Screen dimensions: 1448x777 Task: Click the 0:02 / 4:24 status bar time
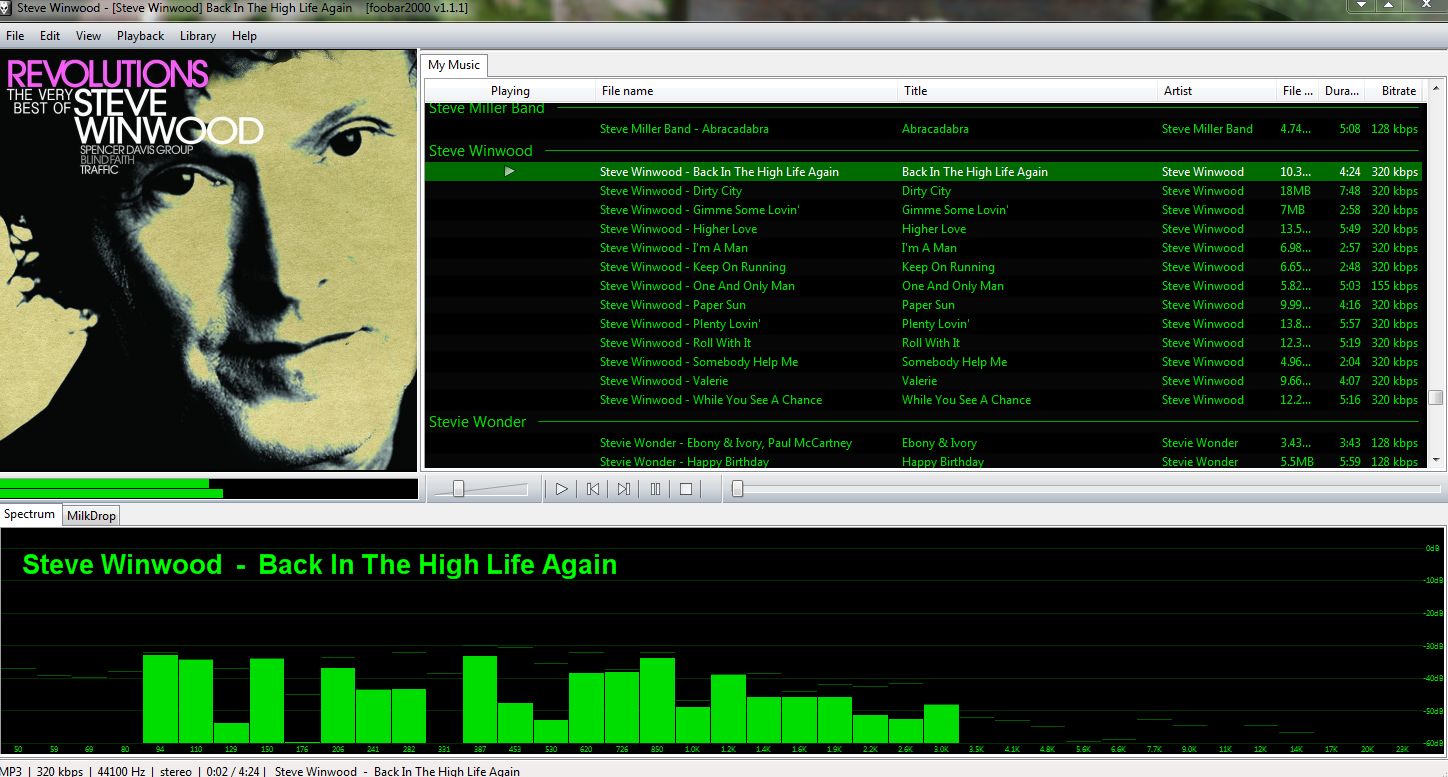[x=231, y=771]
